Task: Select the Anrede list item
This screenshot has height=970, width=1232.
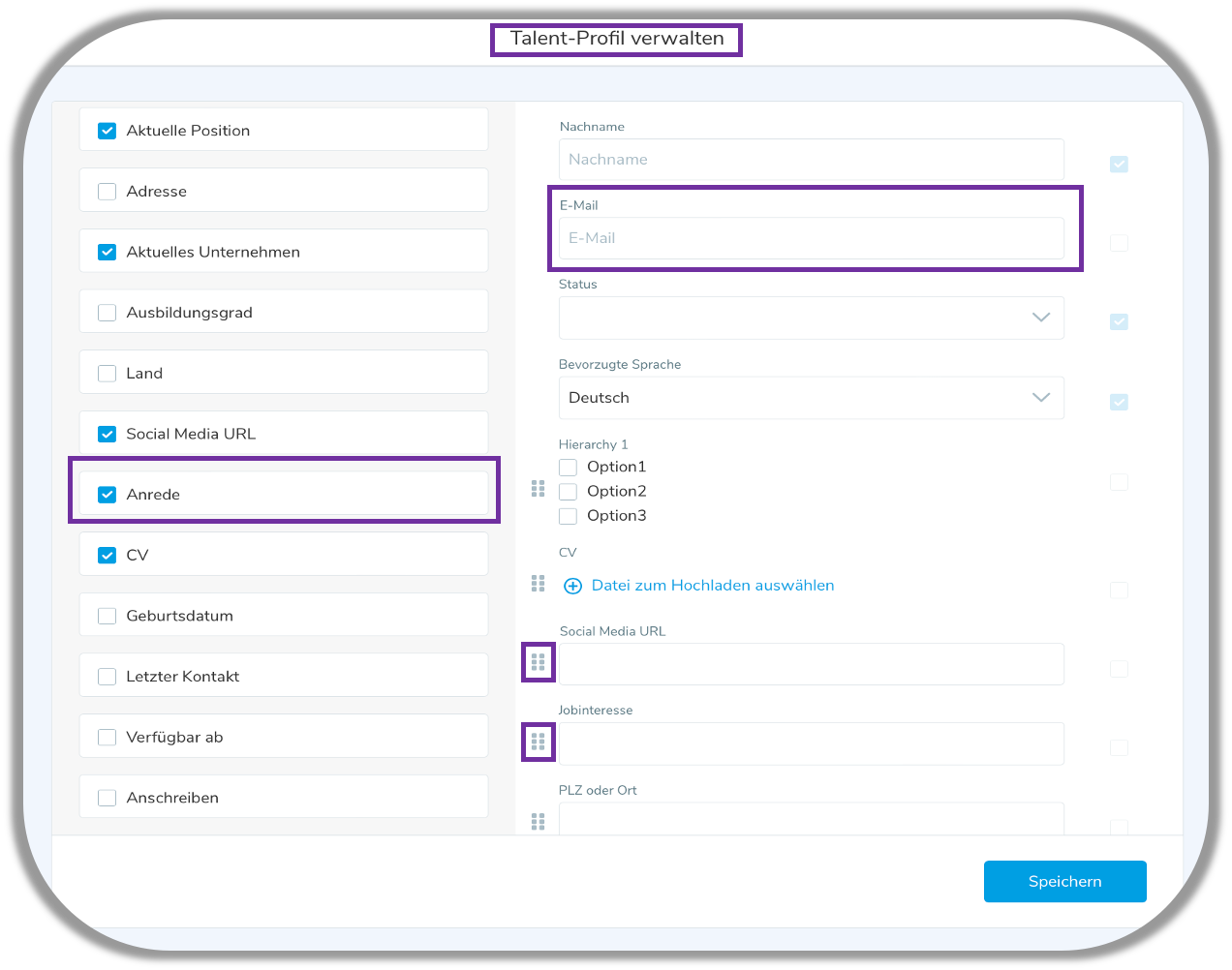Action: 283,495
